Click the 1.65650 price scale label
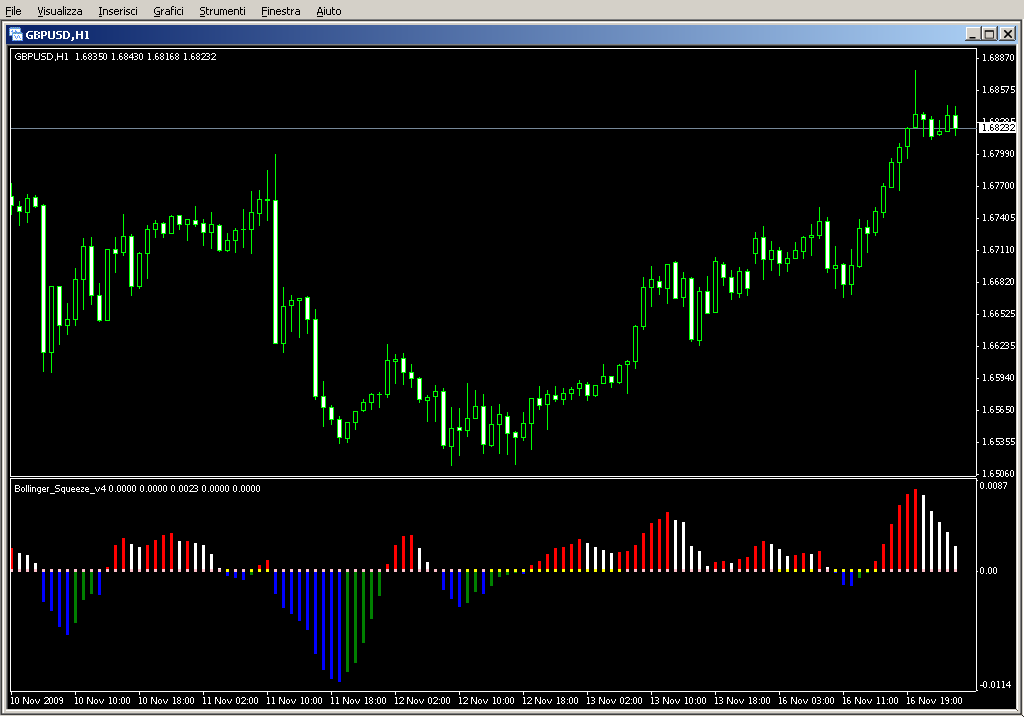1024x717 pixels. pos(999,409)
